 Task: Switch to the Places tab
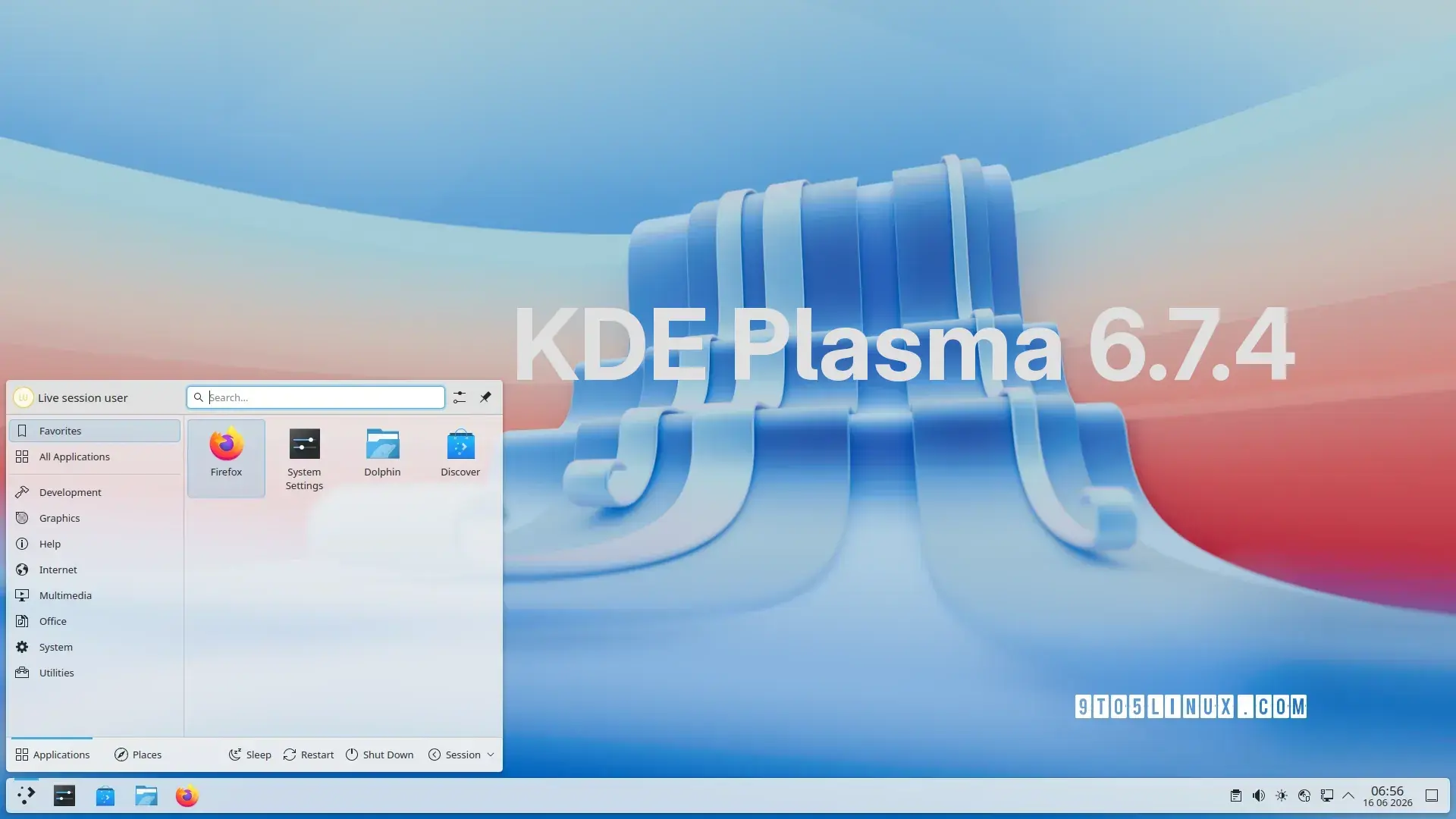[x=138, y=755]
